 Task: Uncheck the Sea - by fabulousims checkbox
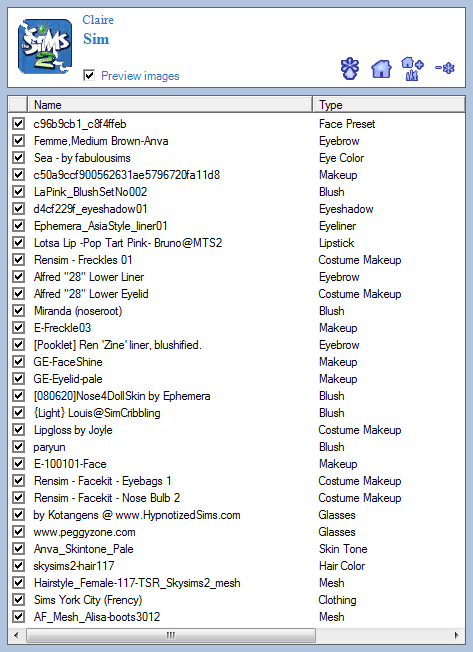coord(18,158)
